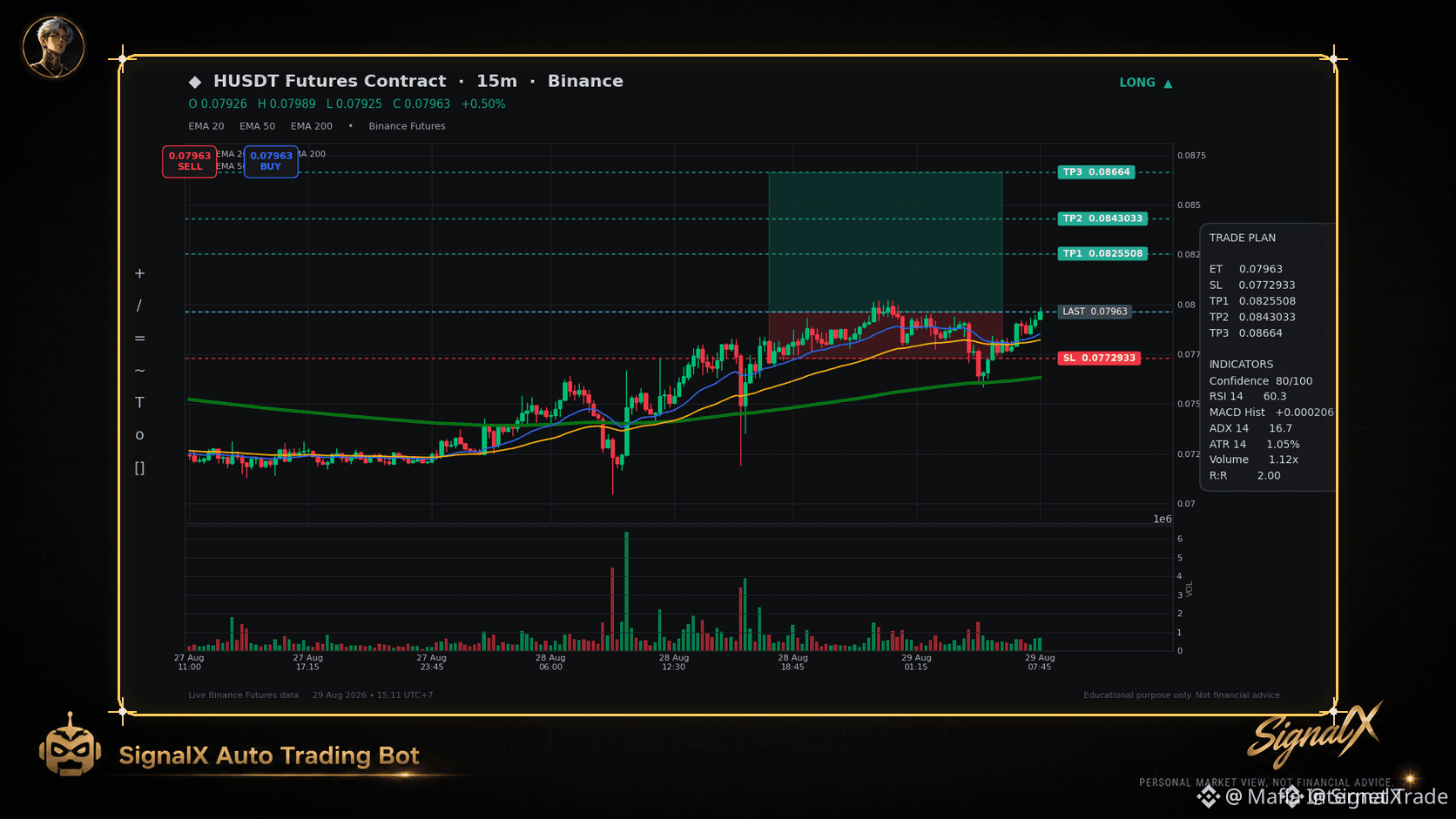The width and height of the screenshot is (1456, 819).
Task: Click the TP1 row in Trade Plan panel
Action: [1252, 301]
